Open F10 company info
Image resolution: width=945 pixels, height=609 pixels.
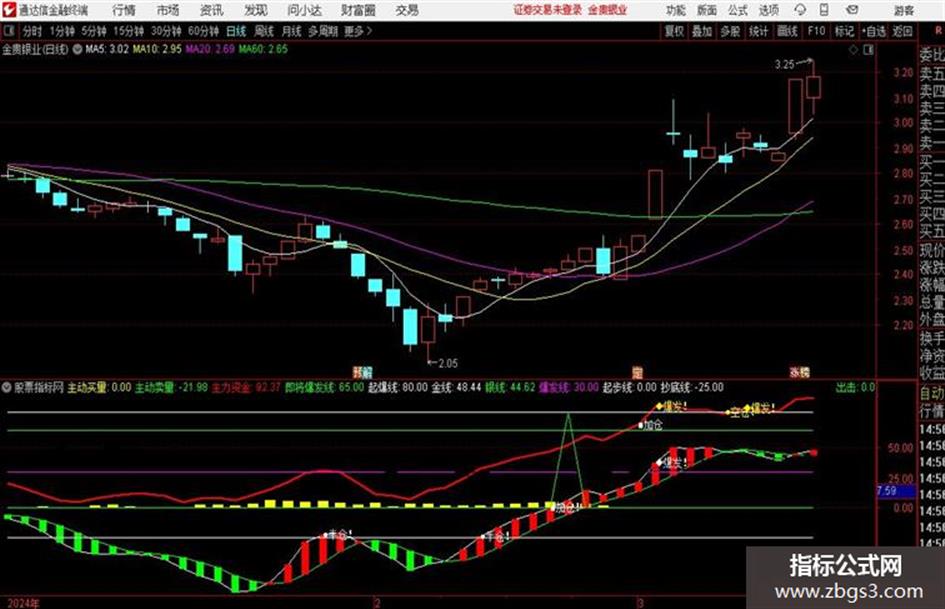pyautogui.click(x=816, y=31)
